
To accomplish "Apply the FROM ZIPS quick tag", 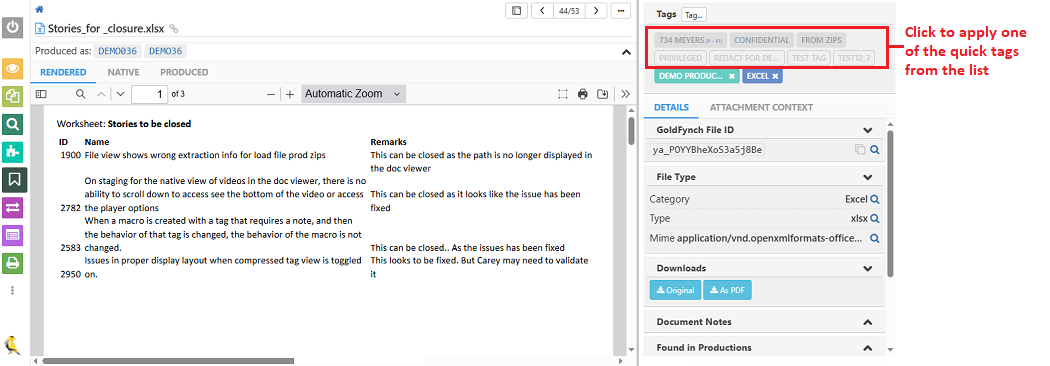I will (822, 40).
